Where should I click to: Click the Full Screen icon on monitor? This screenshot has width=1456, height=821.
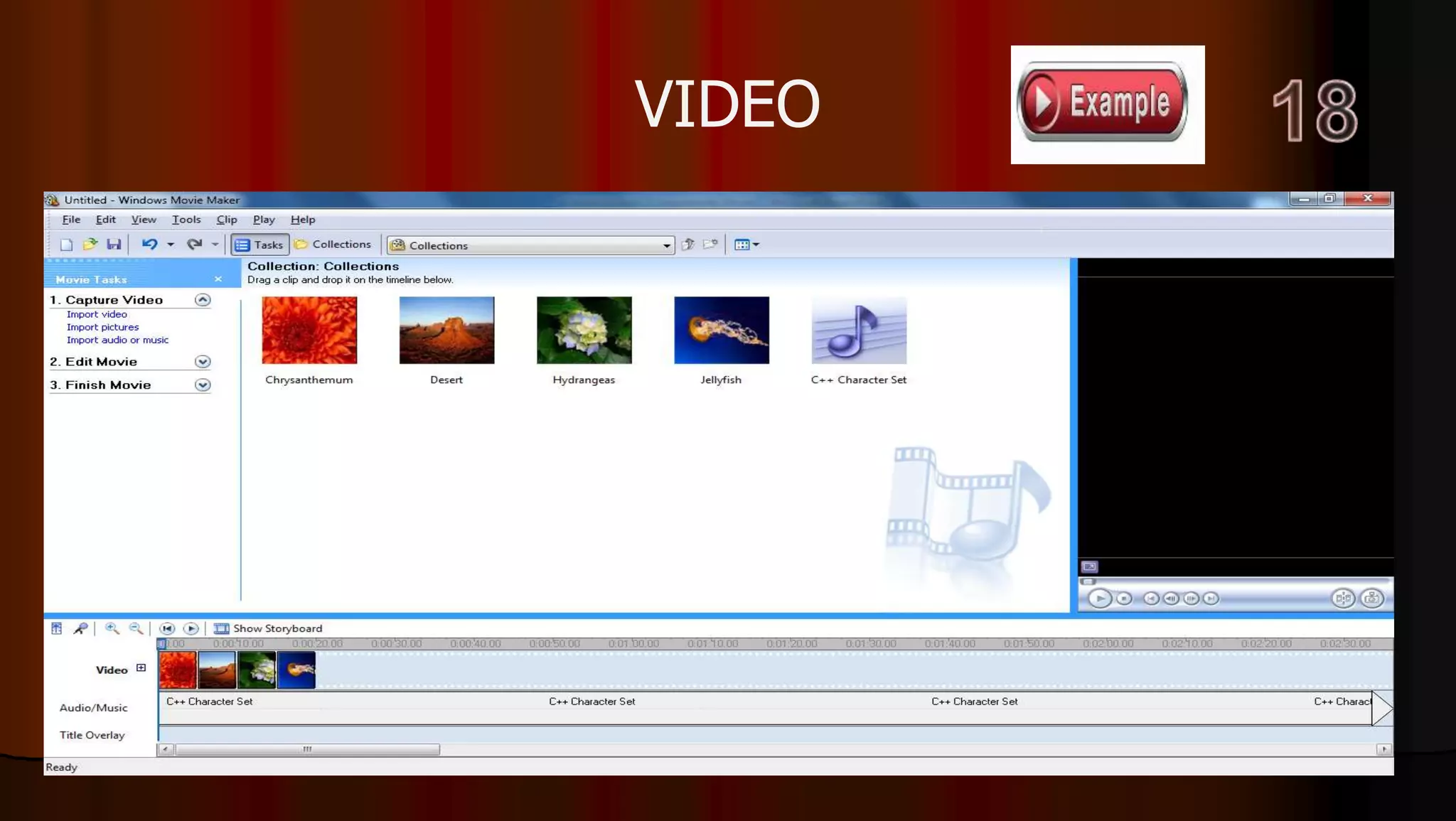1089,567
